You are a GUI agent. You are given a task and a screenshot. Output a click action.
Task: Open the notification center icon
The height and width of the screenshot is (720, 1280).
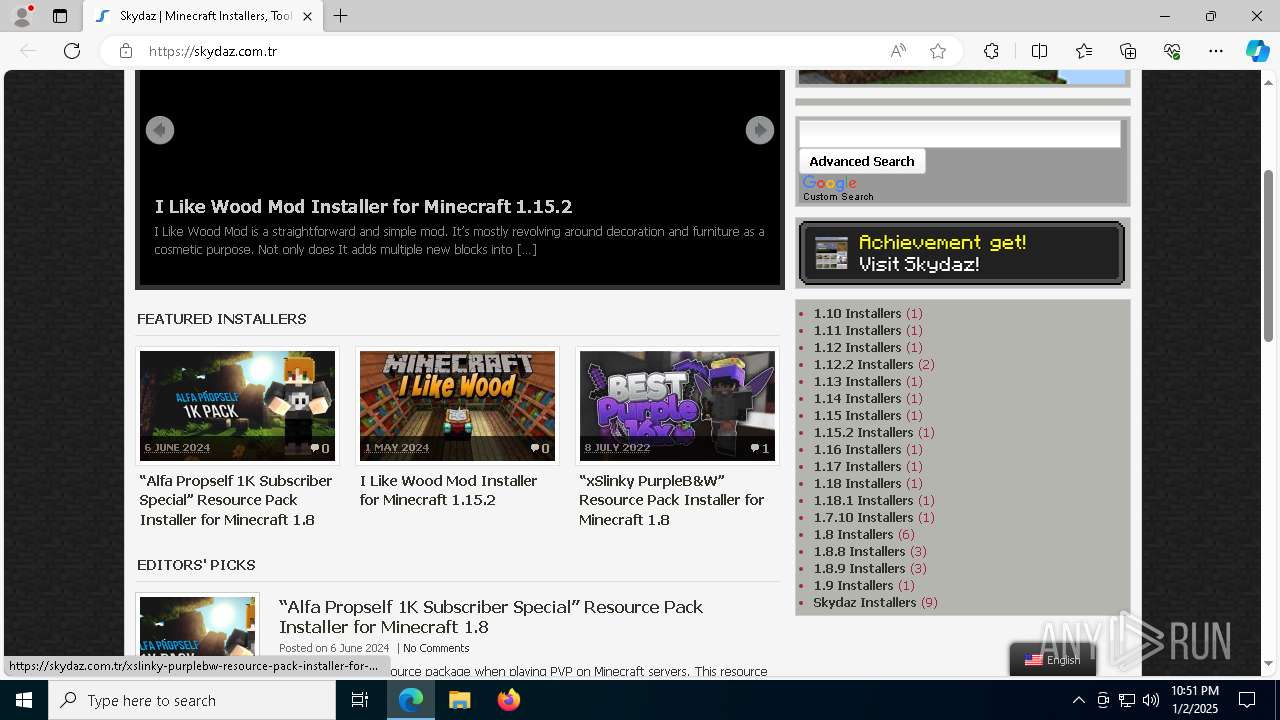pos(1247,700)
